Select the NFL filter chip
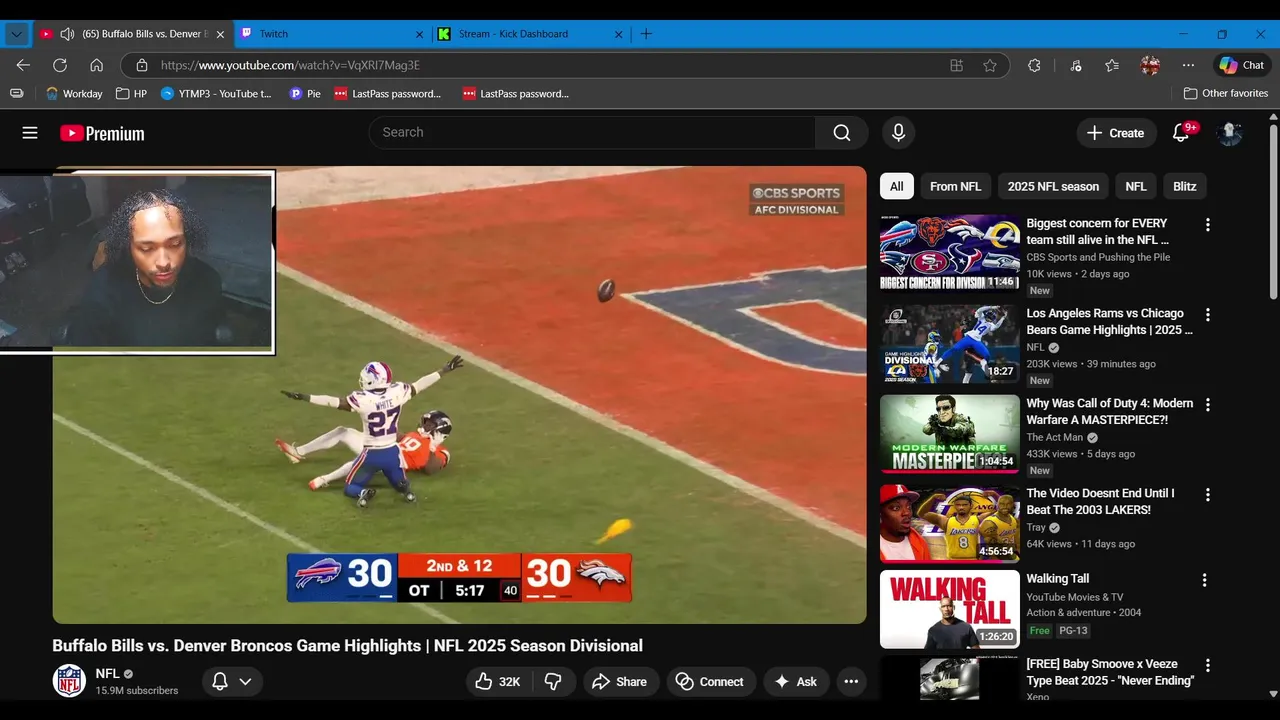The height and width of the screenshot is (720, 1280). (1136, 186)
